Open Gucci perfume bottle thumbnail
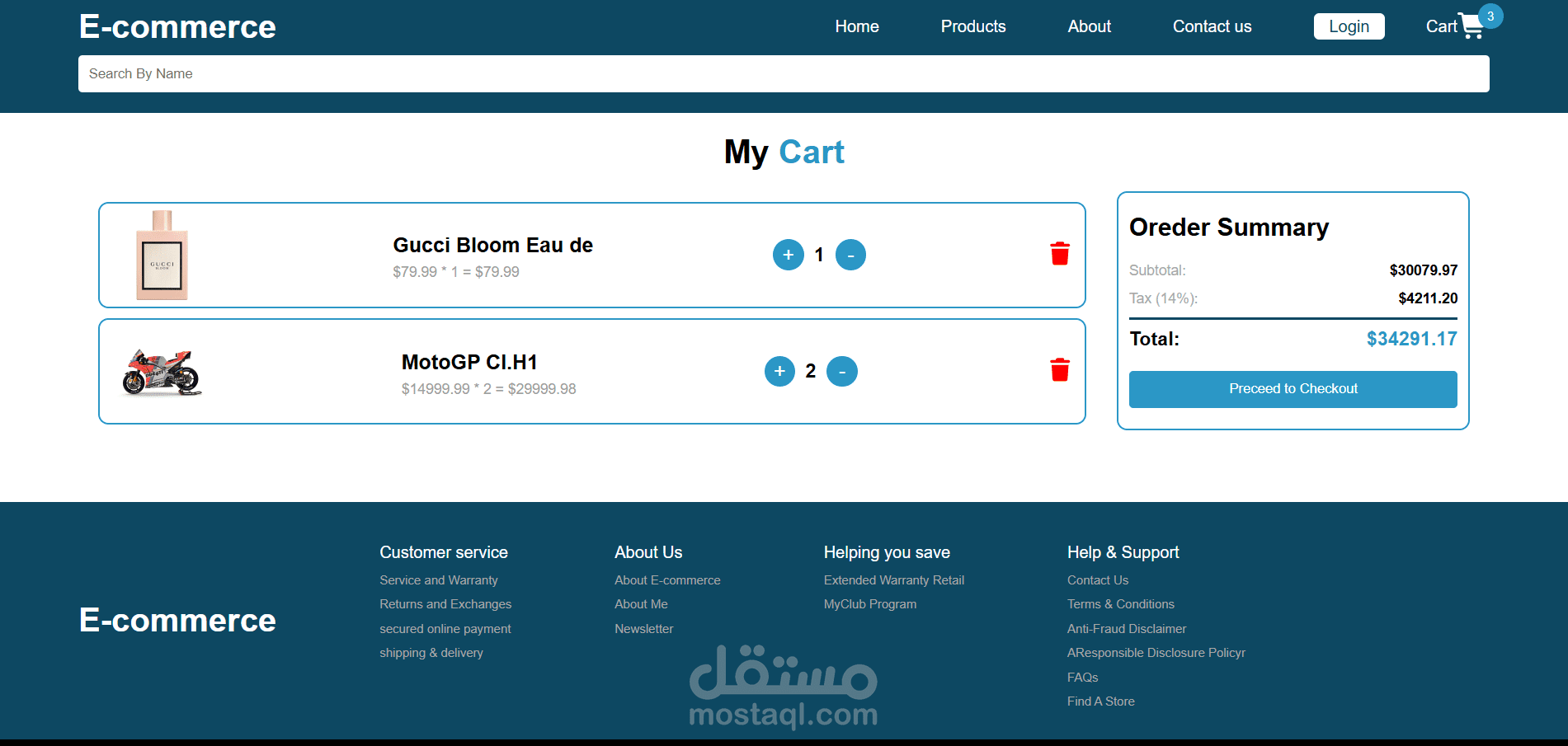The height and width of the screenshot is (746, 1568). pos(162,255)
